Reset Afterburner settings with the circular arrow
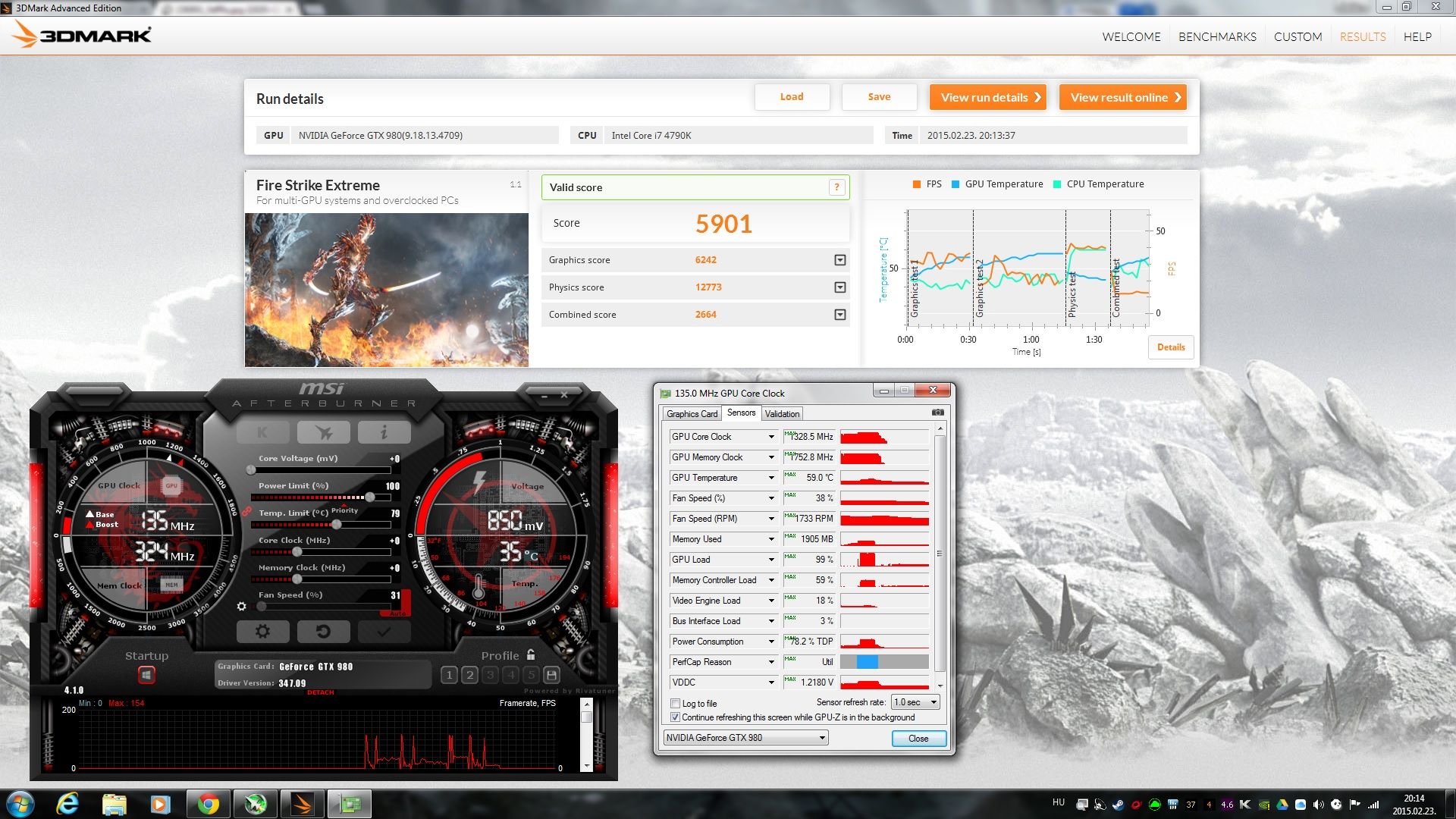The width and height of the screenshot is (1456, 819). tap(324, 631)
